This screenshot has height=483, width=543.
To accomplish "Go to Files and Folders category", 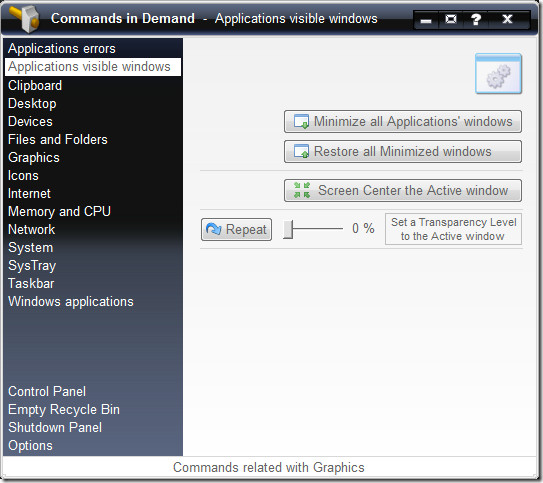I will 58,140.
